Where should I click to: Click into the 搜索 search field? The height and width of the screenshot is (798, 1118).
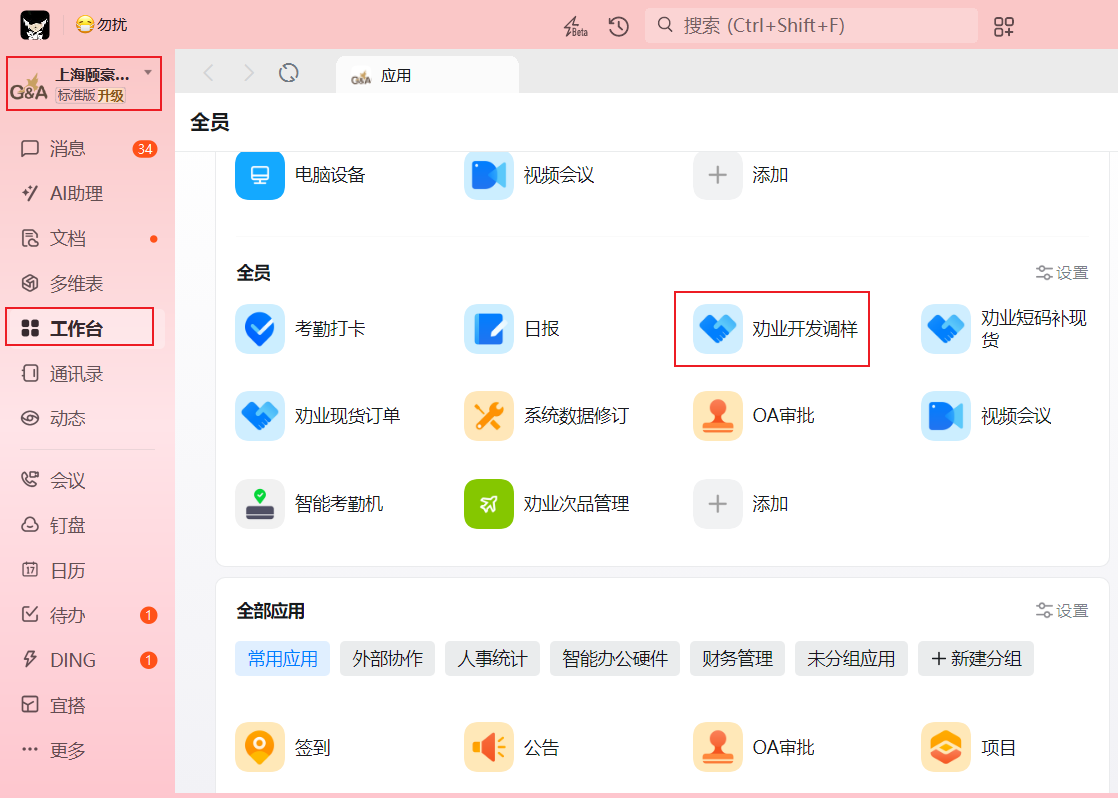click(810, 26)
